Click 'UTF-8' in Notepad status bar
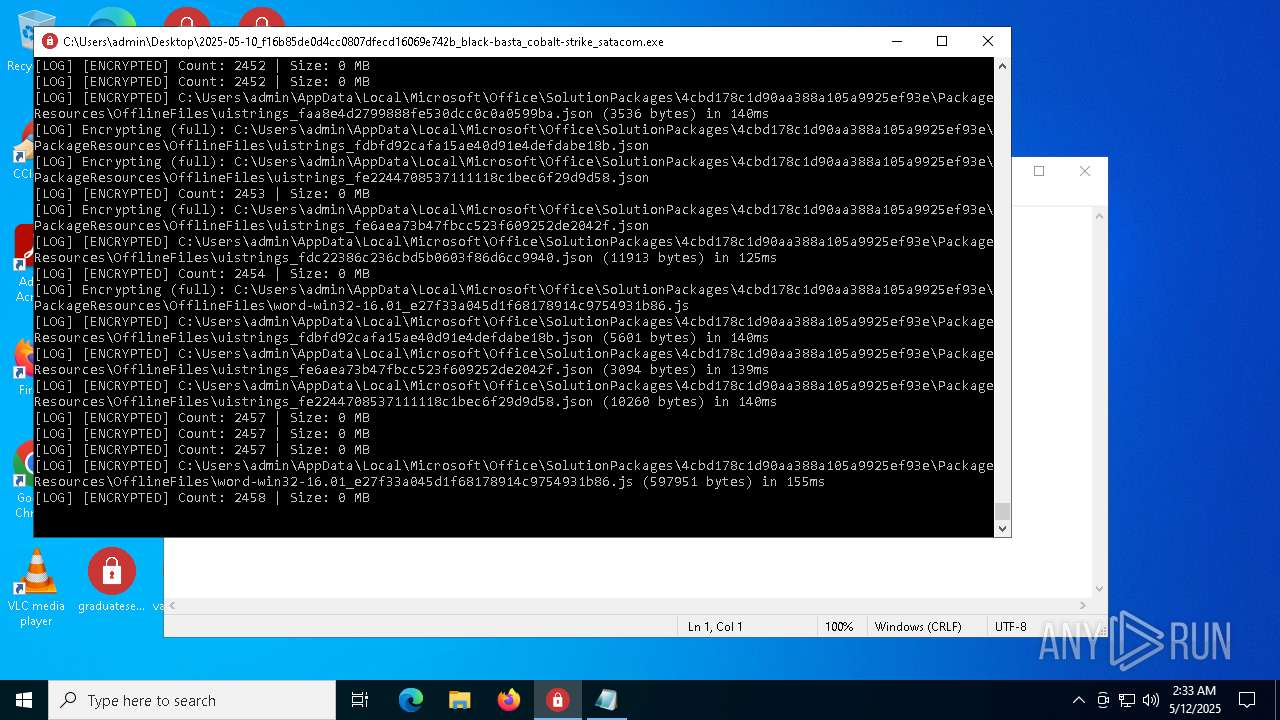The height and width of the screenshot is (720, 1280). pyautogui.click(x=1010, y=627)
